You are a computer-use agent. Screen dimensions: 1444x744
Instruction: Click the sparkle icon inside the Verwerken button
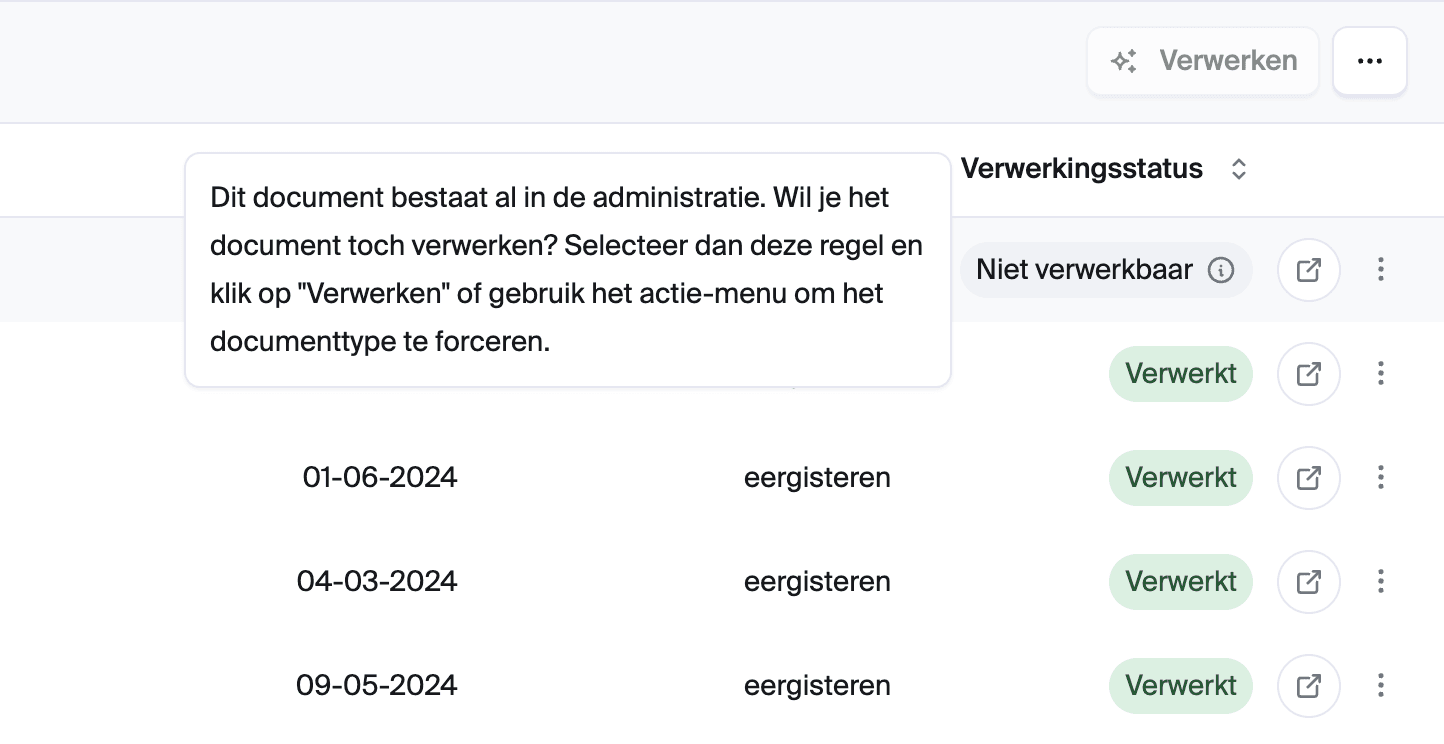[1125, 61]
